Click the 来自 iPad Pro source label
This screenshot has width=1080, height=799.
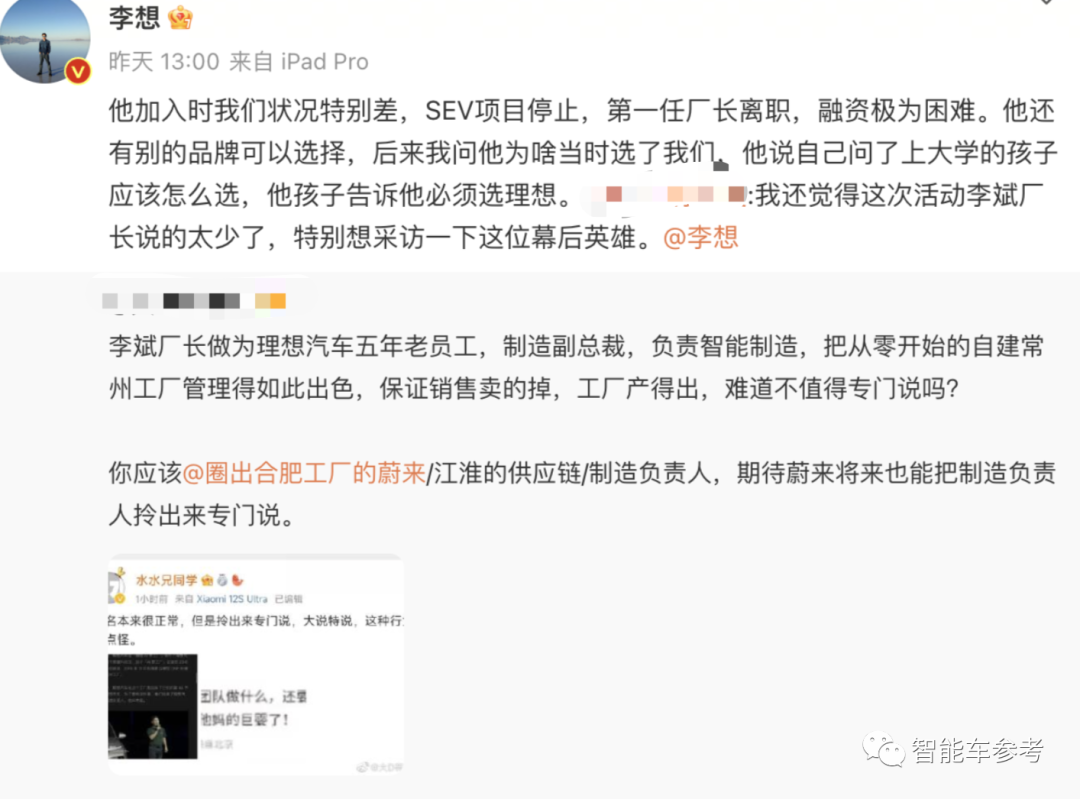(x=299, y=62)
